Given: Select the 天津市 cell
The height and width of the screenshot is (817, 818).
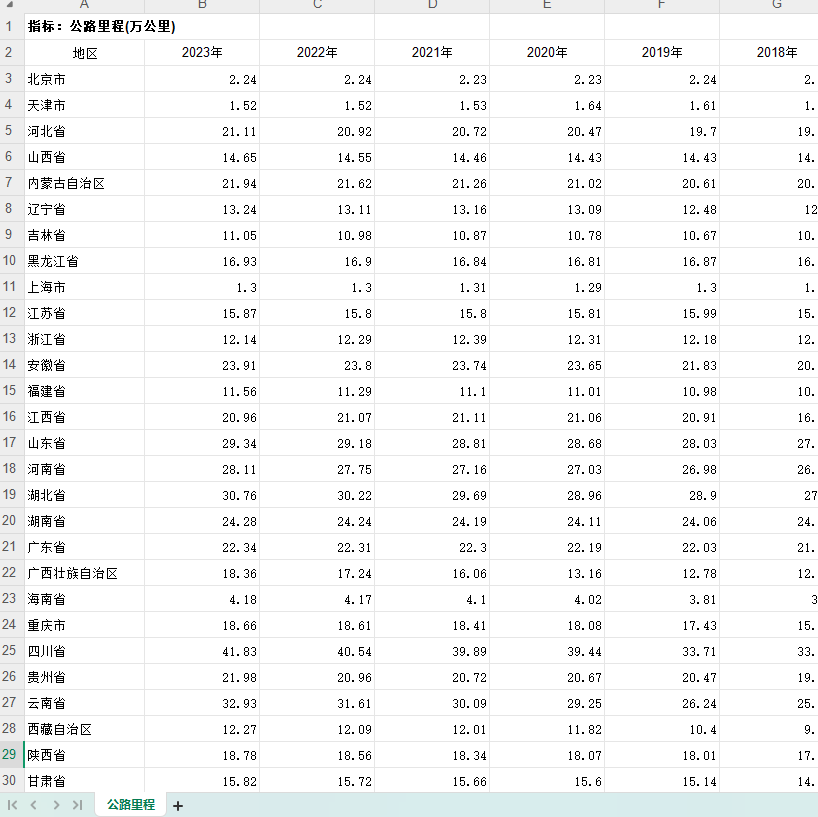Looking at the screenshot, I should click(x=85, y=105).
